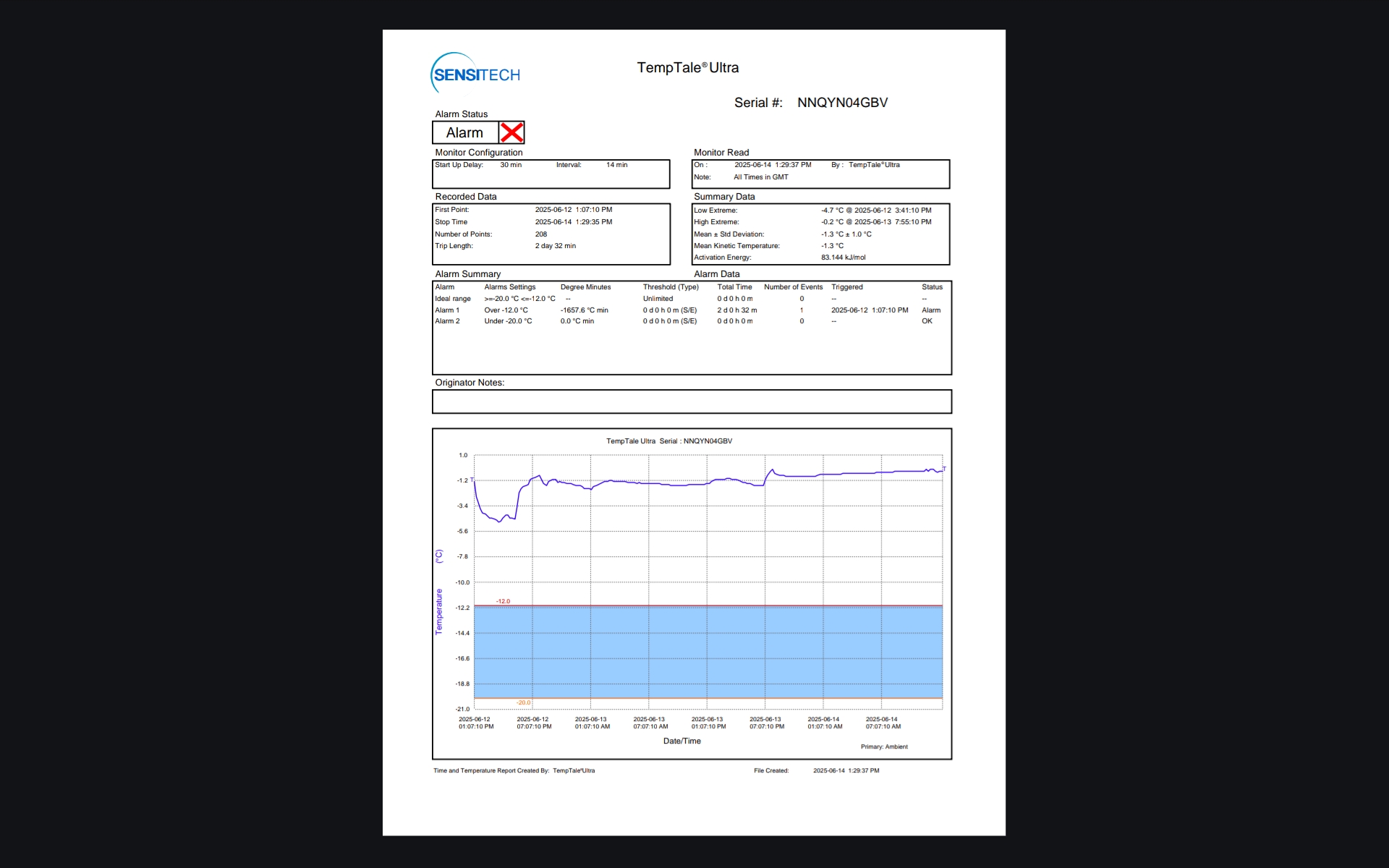
Task: Click Mean Kinetic Temperature value -1.3 °C
Action: [832, 246]
